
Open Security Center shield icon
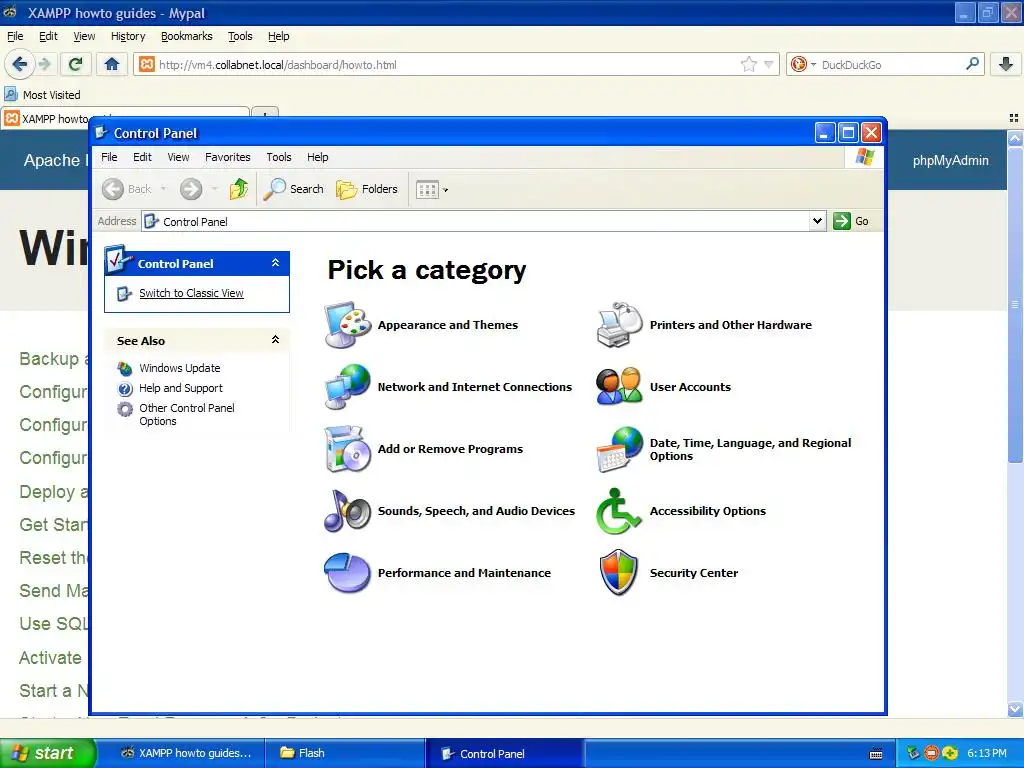coord(619,573)
